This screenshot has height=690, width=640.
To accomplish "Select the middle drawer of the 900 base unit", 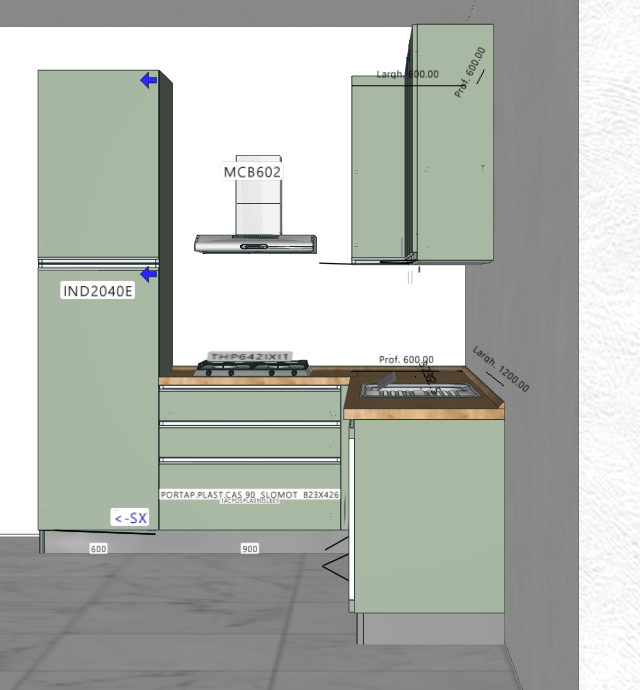I will coord(250,441).
